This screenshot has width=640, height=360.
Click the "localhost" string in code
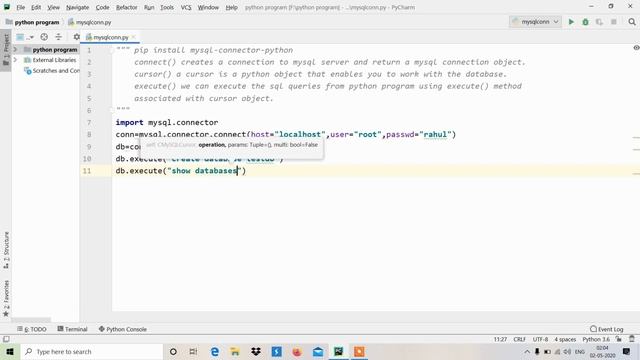tap(300, 134)
